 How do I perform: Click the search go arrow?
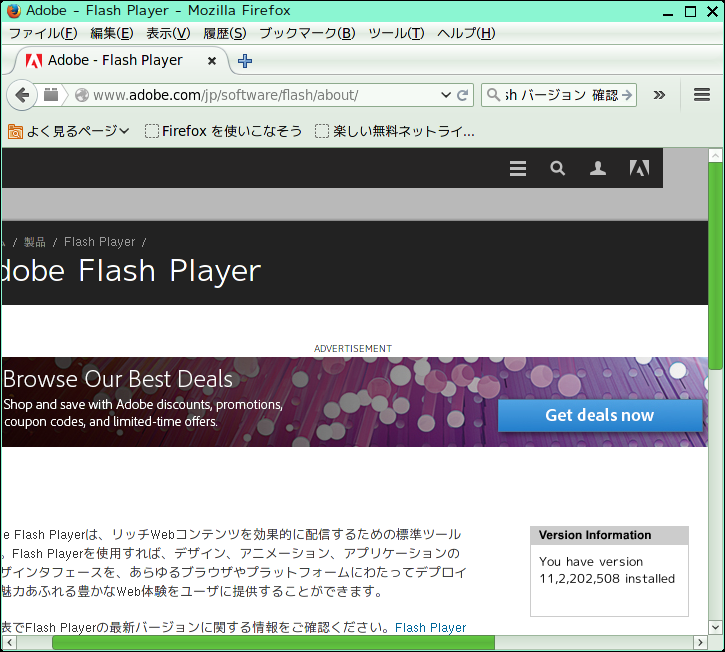coord(627,95)
